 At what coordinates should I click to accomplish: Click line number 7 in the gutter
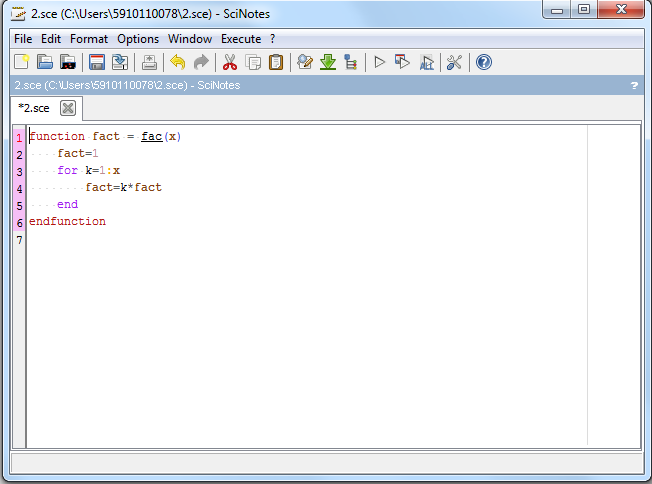(20, 240)
